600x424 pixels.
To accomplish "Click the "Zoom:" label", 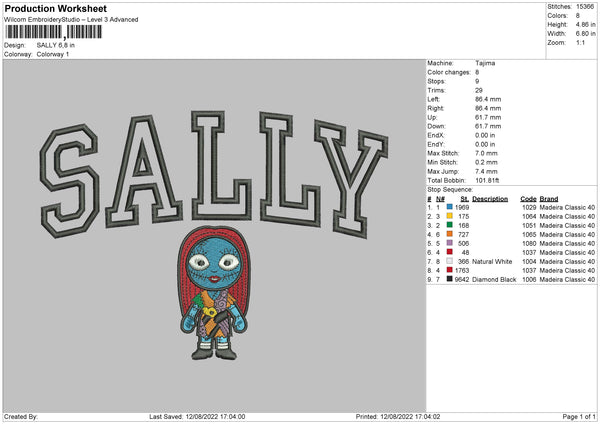I will [x=556, y=42].
